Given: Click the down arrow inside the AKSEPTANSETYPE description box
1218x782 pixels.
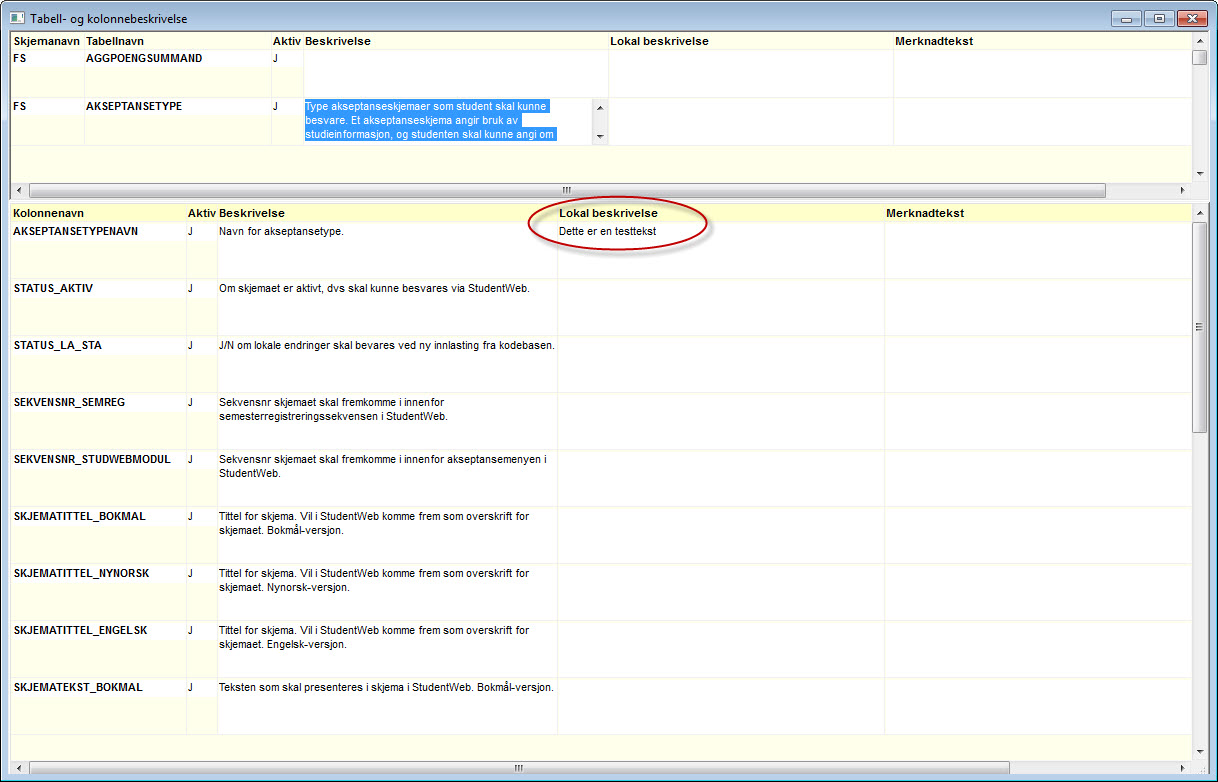Looking at the screenshot, I should [600, 136].
